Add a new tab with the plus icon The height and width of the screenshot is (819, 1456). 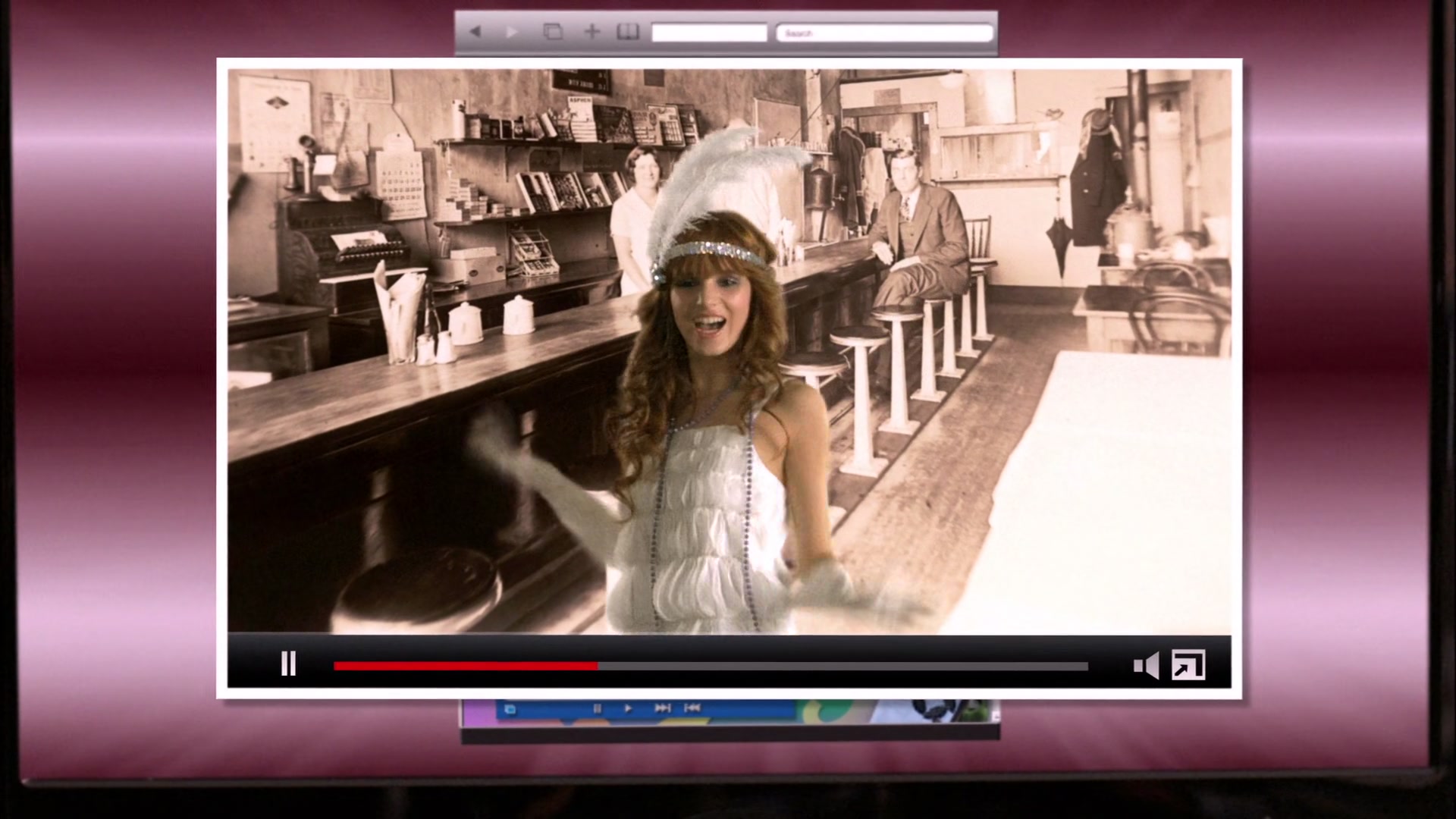[592, 31]
